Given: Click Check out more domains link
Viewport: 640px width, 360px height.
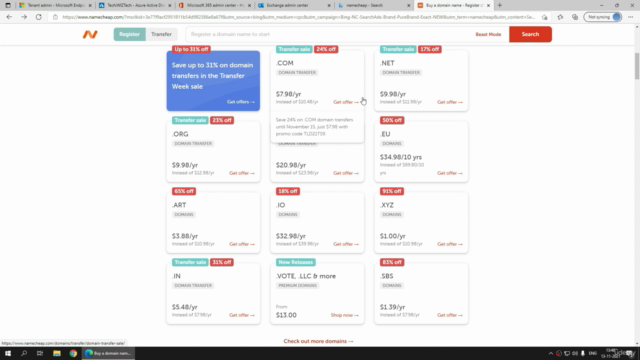Looking at the screenshot, I should pyautogui.click(x=318, y=341).
